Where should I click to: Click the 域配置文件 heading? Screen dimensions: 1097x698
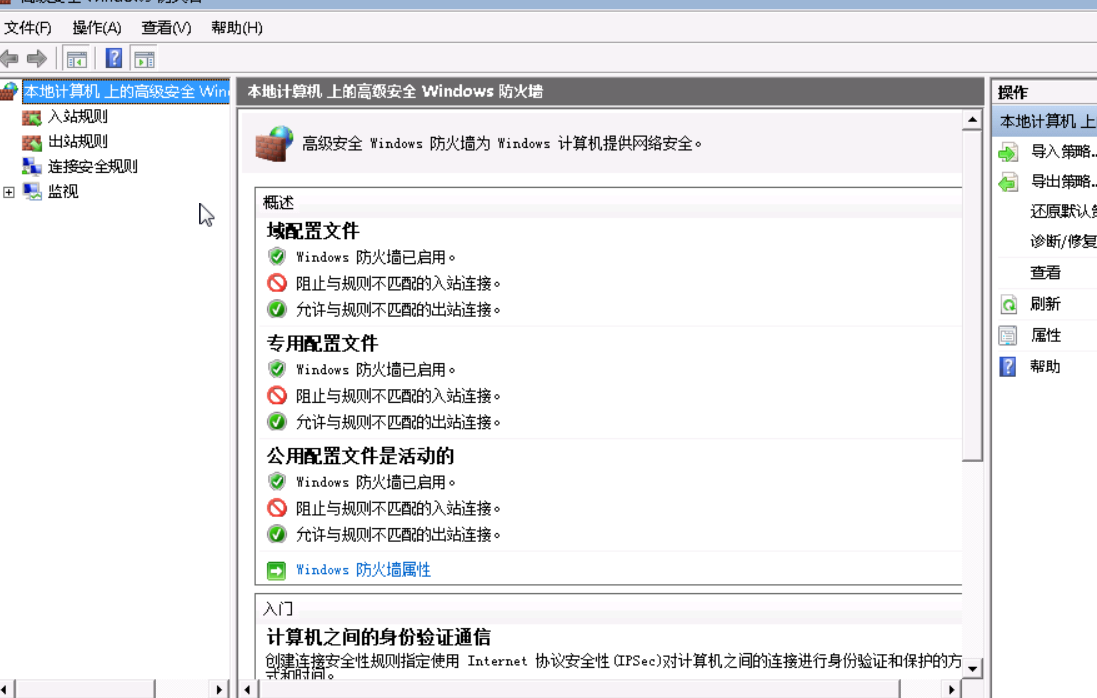click(313, 231)
